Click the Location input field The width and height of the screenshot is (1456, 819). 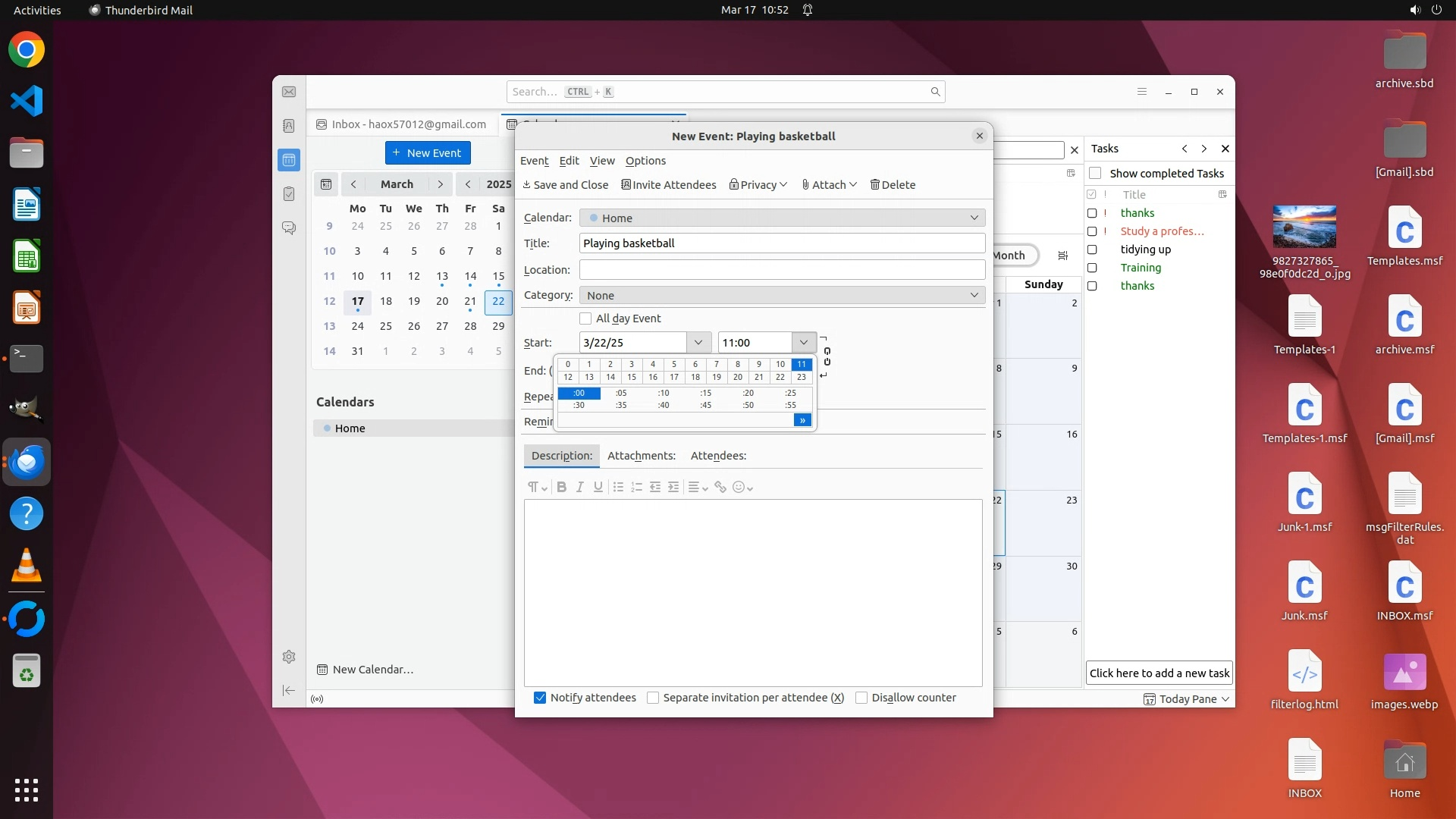[782, 270]
